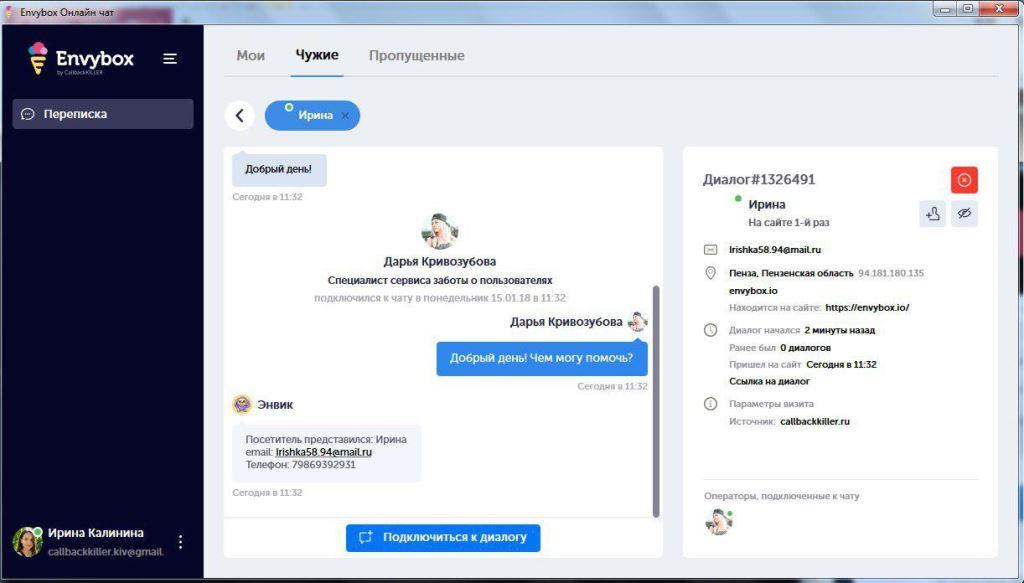
Task: Click the Параметры визита label
Action: click(x=771, y=403)
